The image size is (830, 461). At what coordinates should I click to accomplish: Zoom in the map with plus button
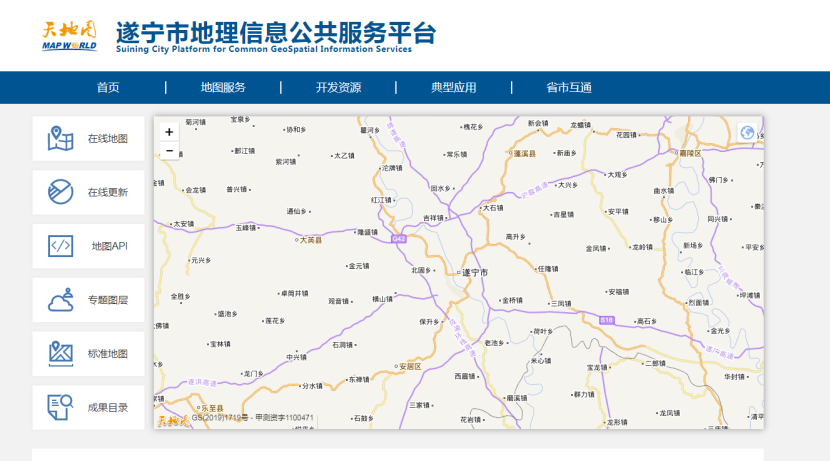click(169, 132)
